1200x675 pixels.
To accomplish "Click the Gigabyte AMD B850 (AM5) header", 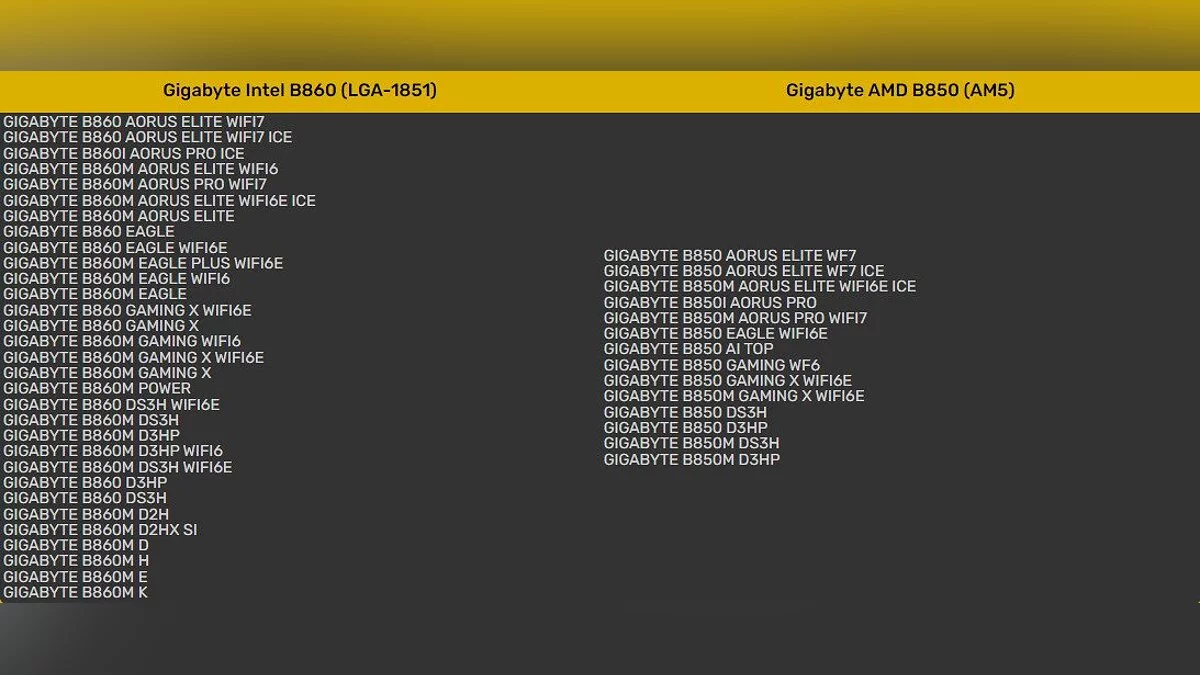I will coord(900,90).
